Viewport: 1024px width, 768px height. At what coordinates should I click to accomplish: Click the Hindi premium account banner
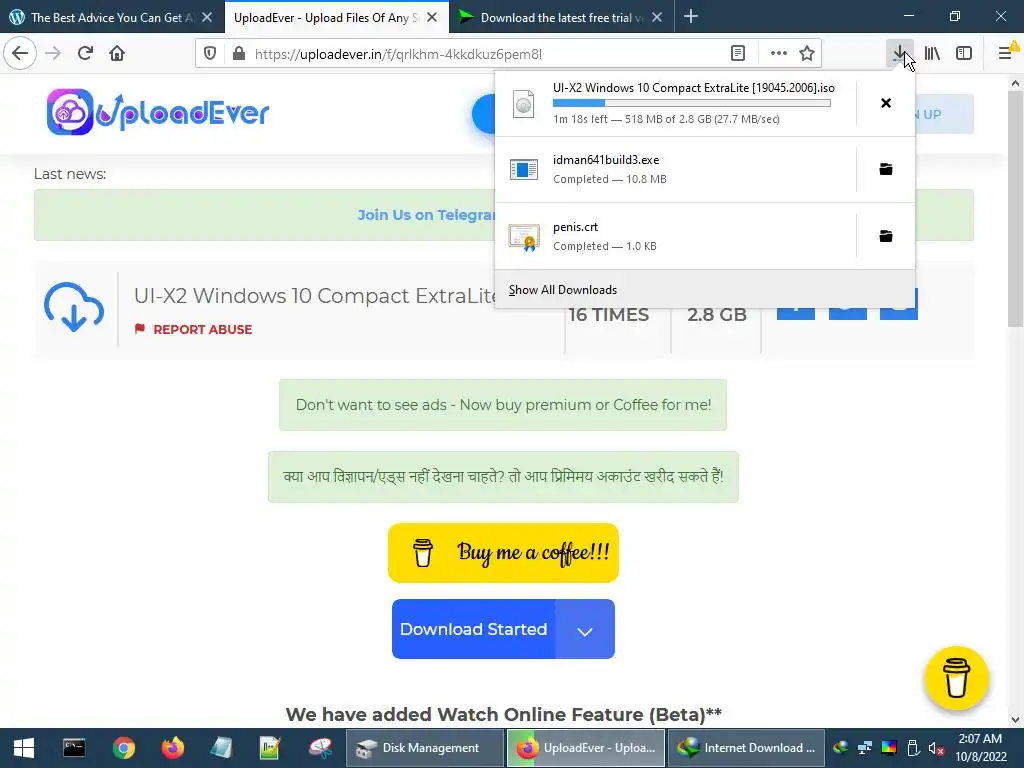pyautogui.click(x=503, y=477)
